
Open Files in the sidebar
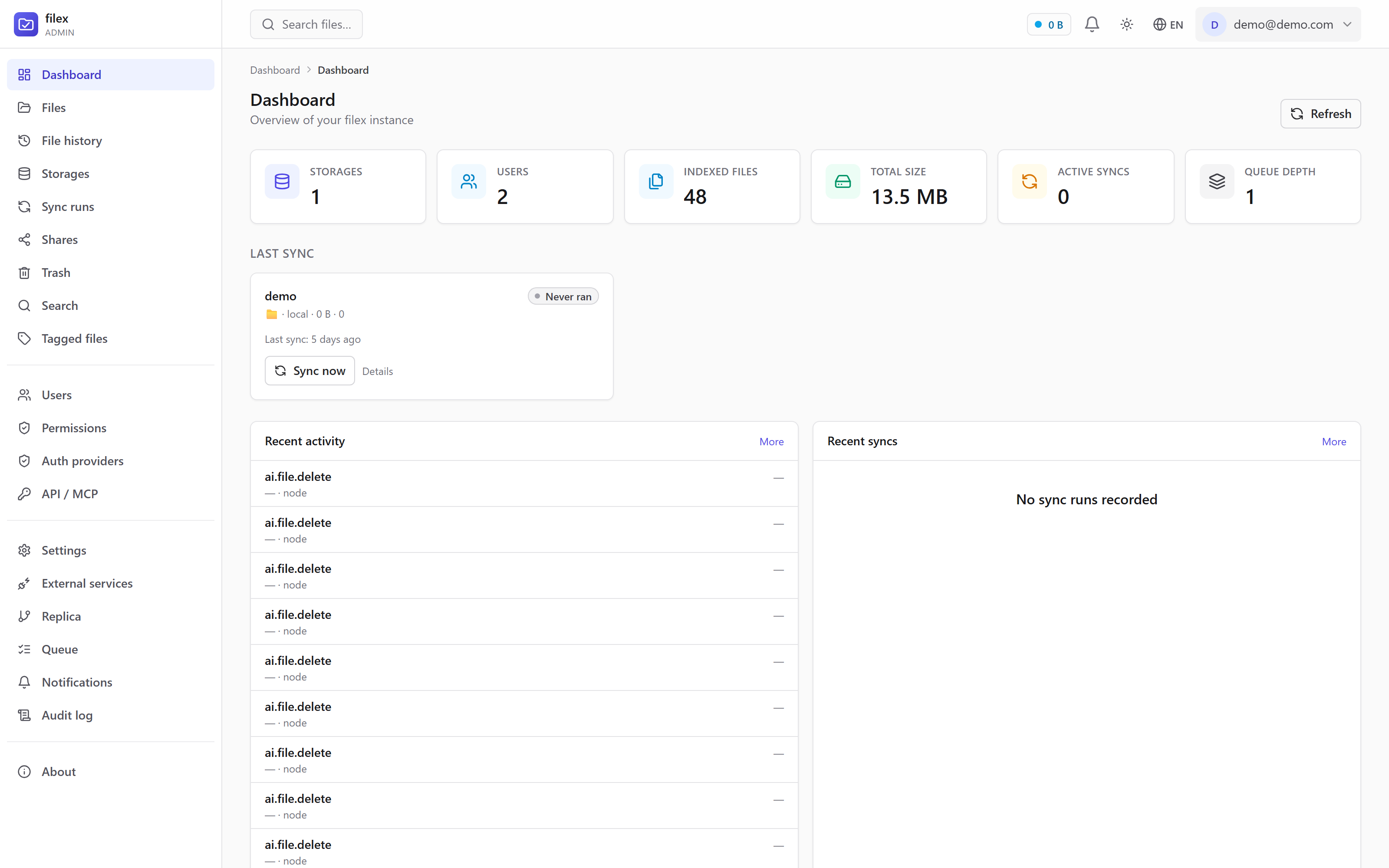[x=110, y=107]
